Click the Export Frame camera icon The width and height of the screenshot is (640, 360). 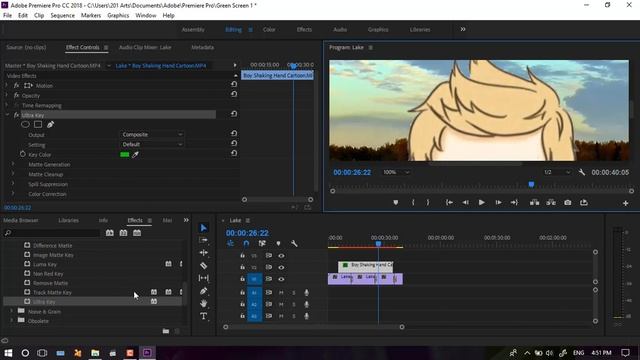567,202
